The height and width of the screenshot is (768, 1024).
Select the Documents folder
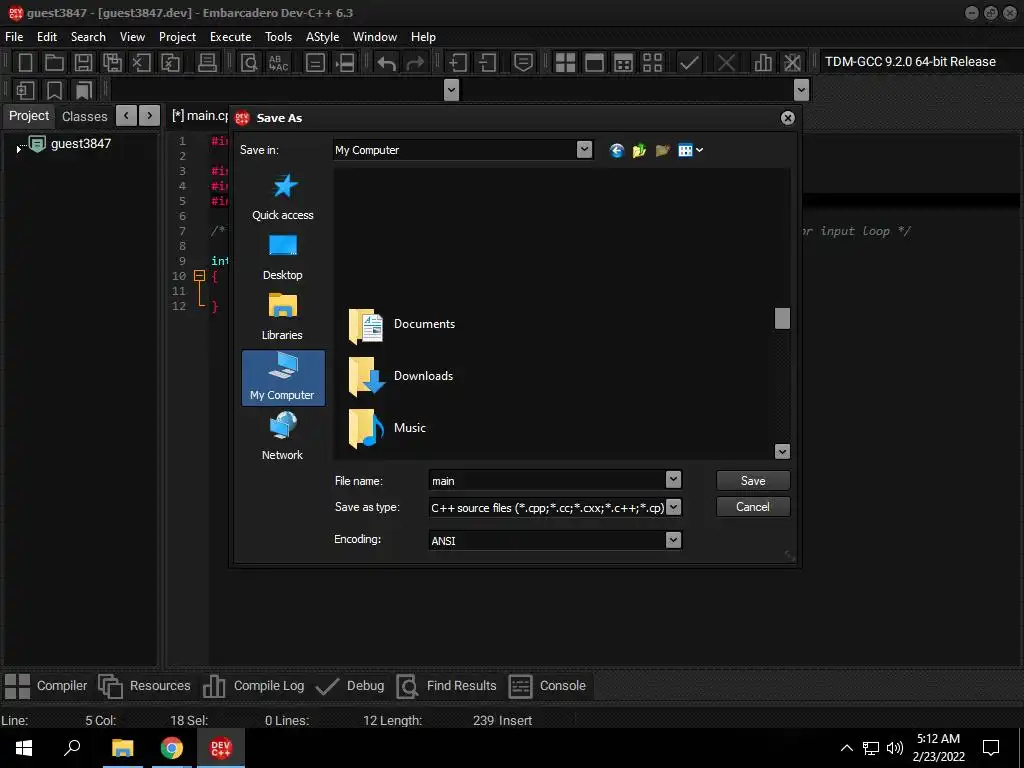402,325
